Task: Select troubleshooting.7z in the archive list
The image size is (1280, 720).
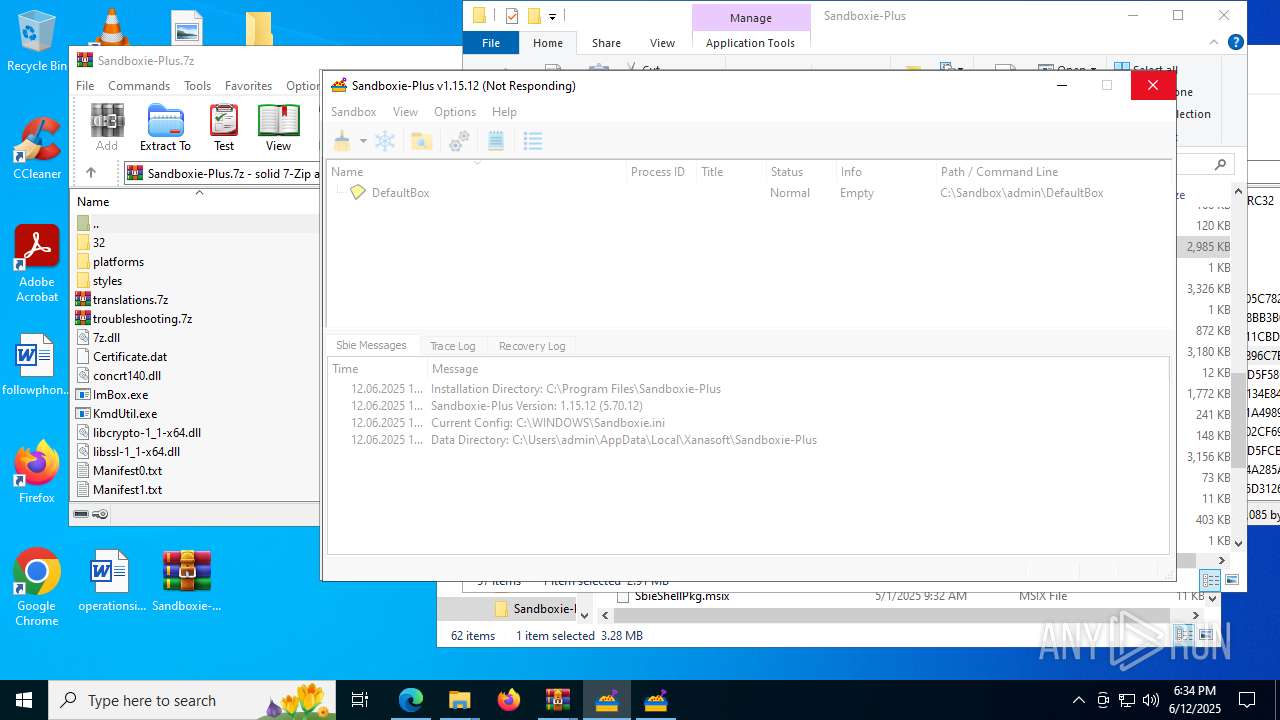Action: (x=142, y=319)
